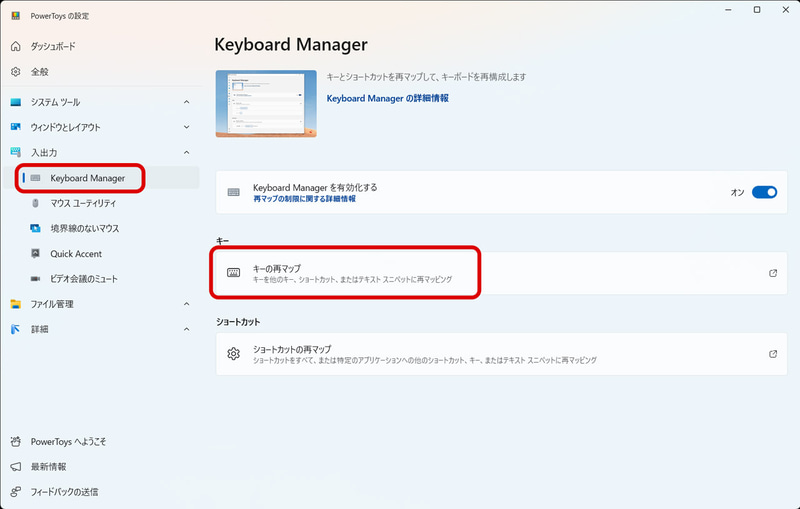Click the オン label next to toggle
Screen dimensions: 800x509
(x=737, y=192)
